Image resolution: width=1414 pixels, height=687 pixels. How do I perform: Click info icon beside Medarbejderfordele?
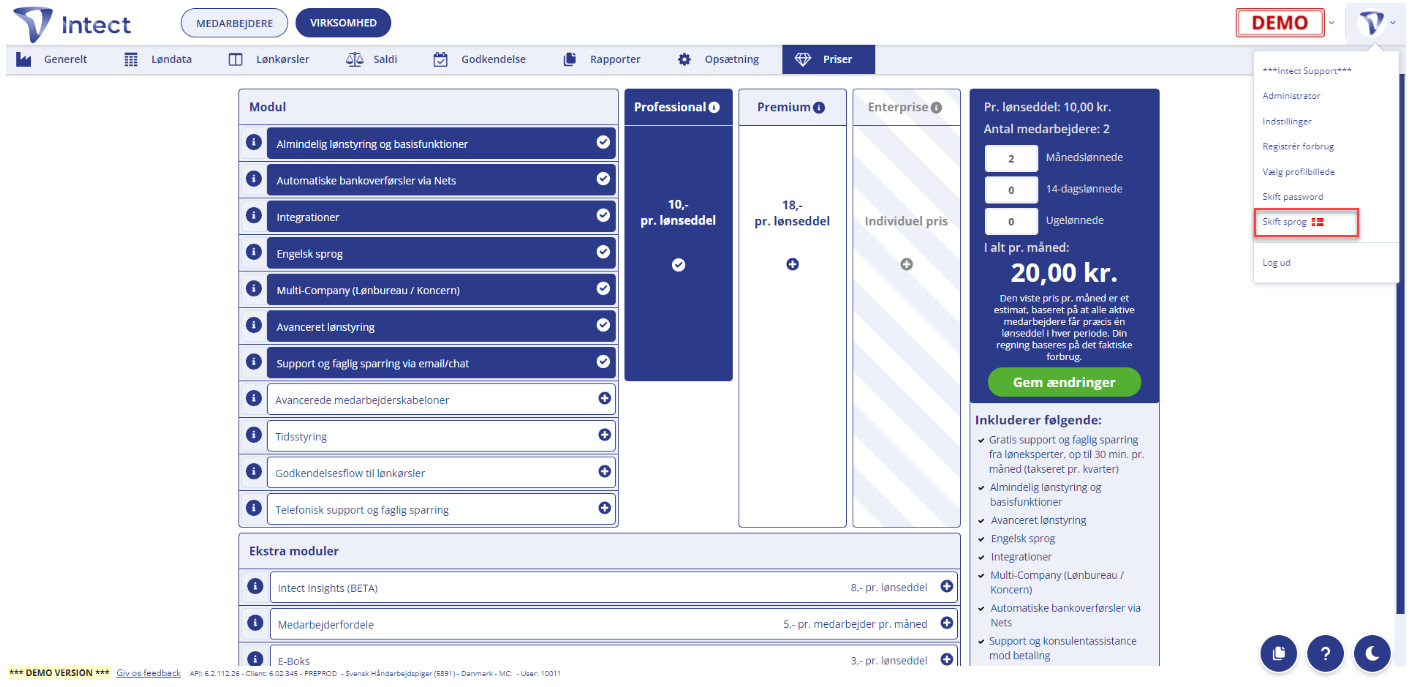[254, 623]
